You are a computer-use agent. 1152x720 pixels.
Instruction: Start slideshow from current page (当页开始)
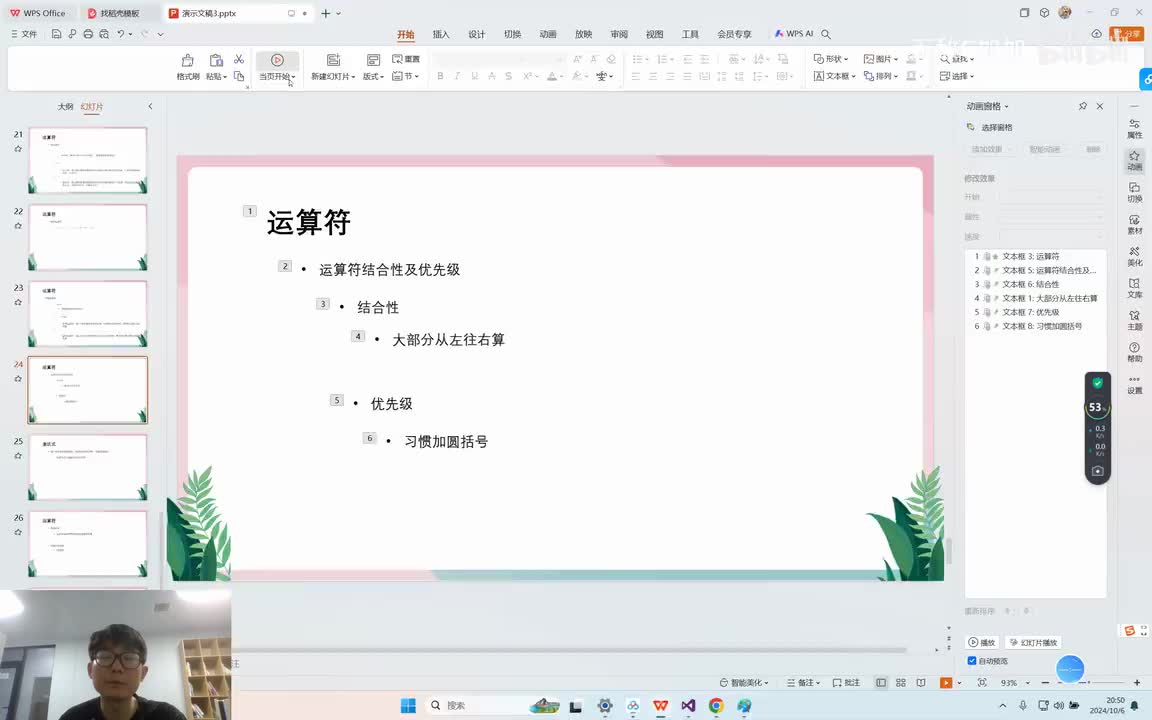(x=277, y=66)
